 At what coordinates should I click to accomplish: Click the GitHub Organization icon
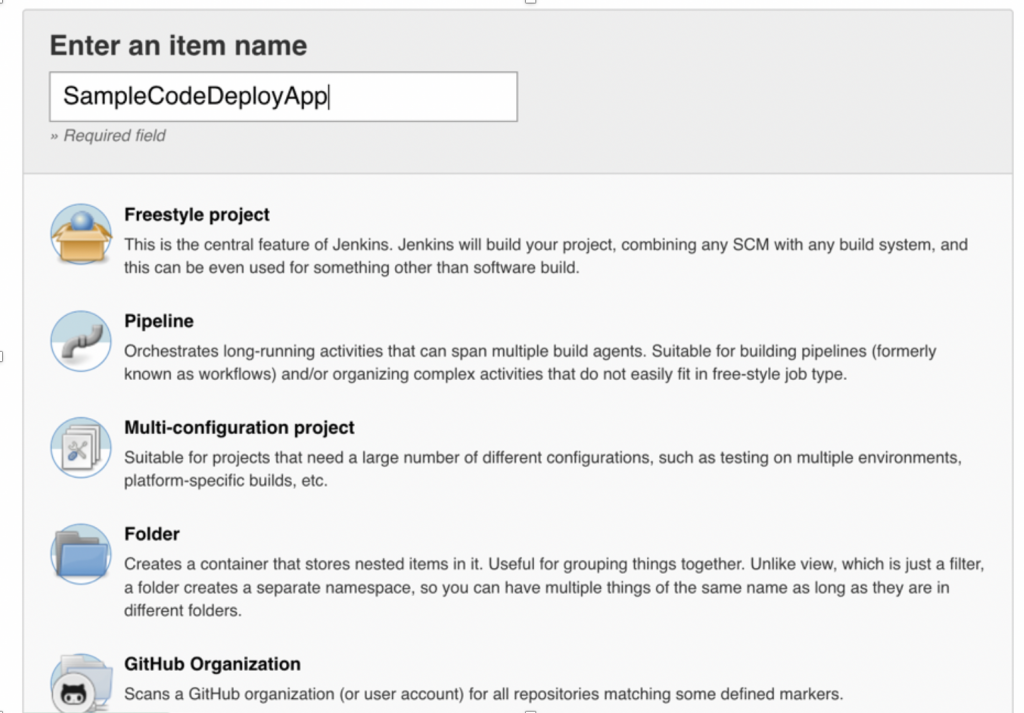(x=81, y=683)
